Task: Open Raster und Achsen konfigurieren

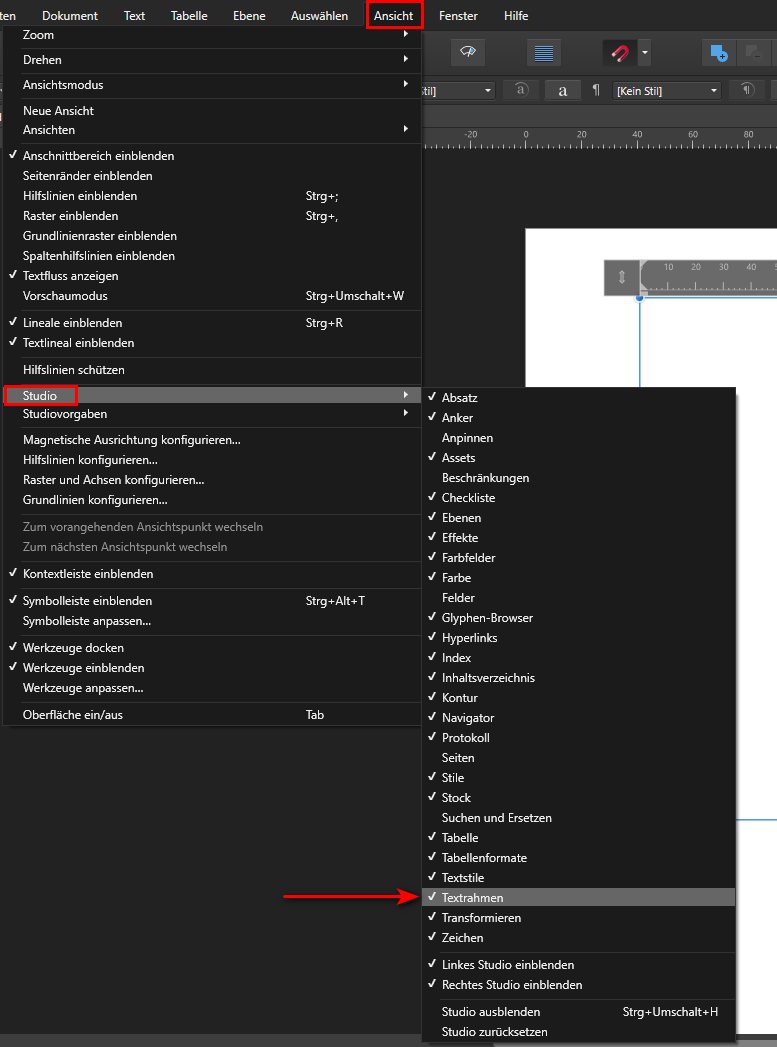Action: coord(212,480)
